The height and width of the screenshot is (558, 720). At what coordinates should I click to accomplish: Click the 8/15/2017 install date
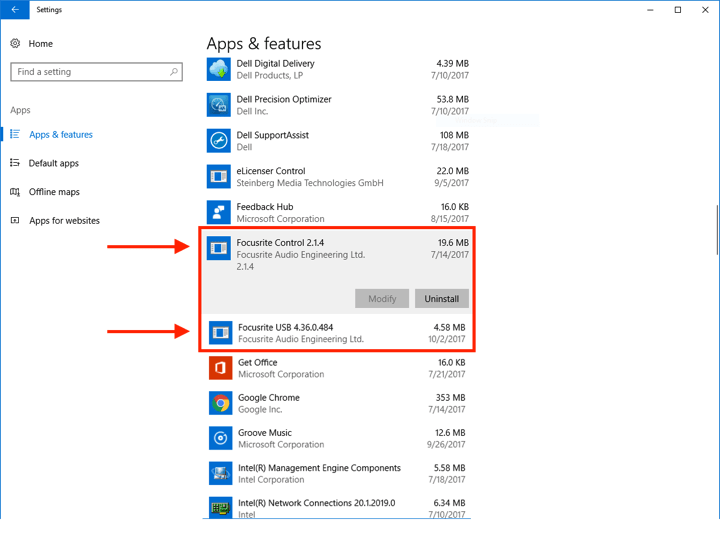pyautogui.click(x=450, y=219)
